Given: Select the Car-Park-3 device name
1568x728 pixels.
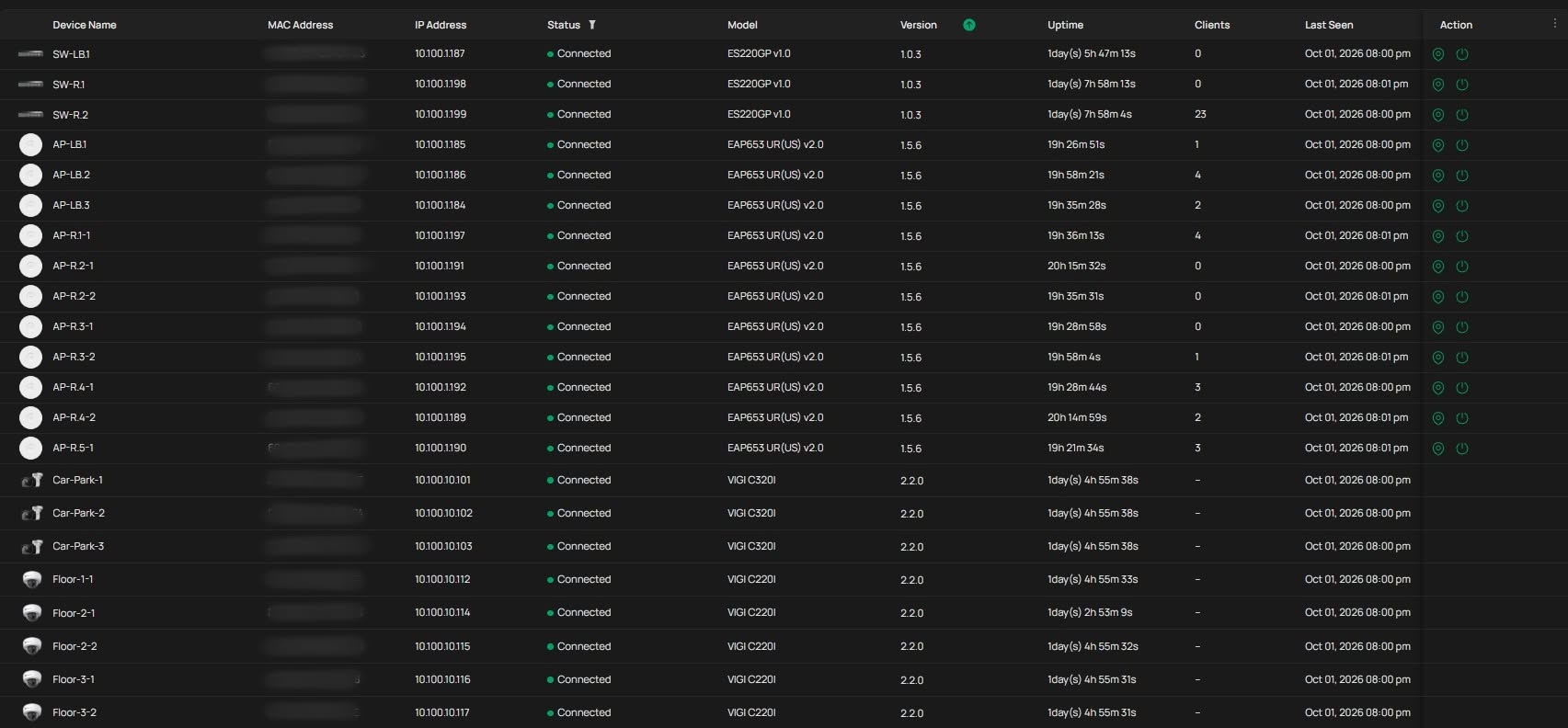Looking at the screenshot, I should pos(78,546).
